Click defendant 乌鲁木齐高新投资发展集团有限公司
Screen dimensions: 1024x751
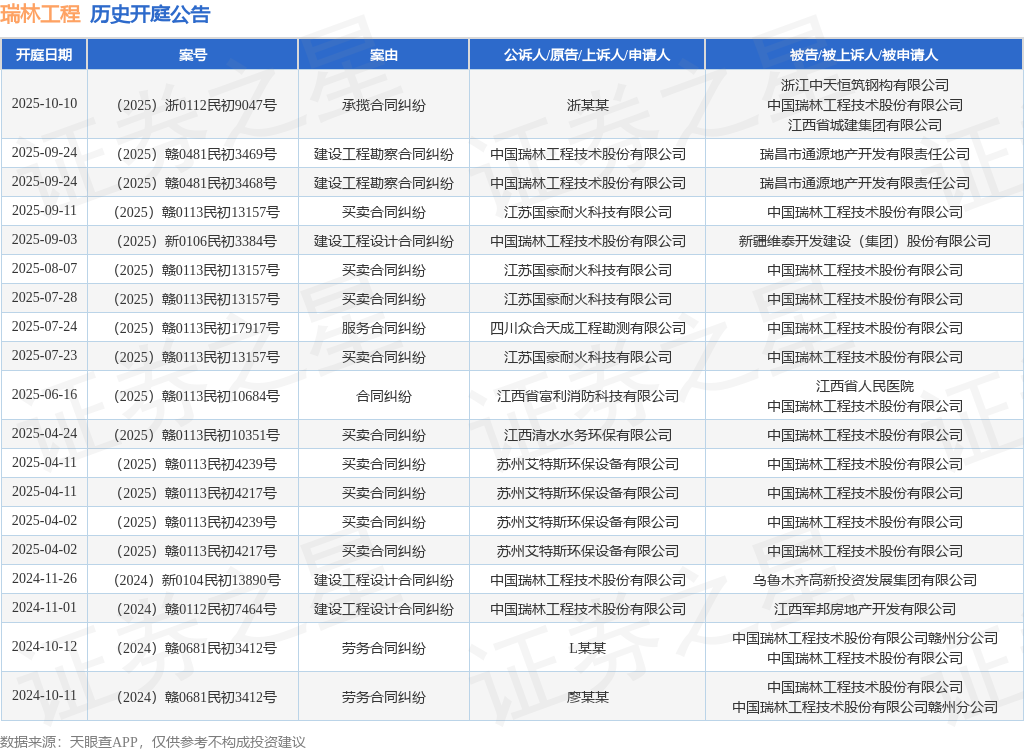click(x=865, y=580)
